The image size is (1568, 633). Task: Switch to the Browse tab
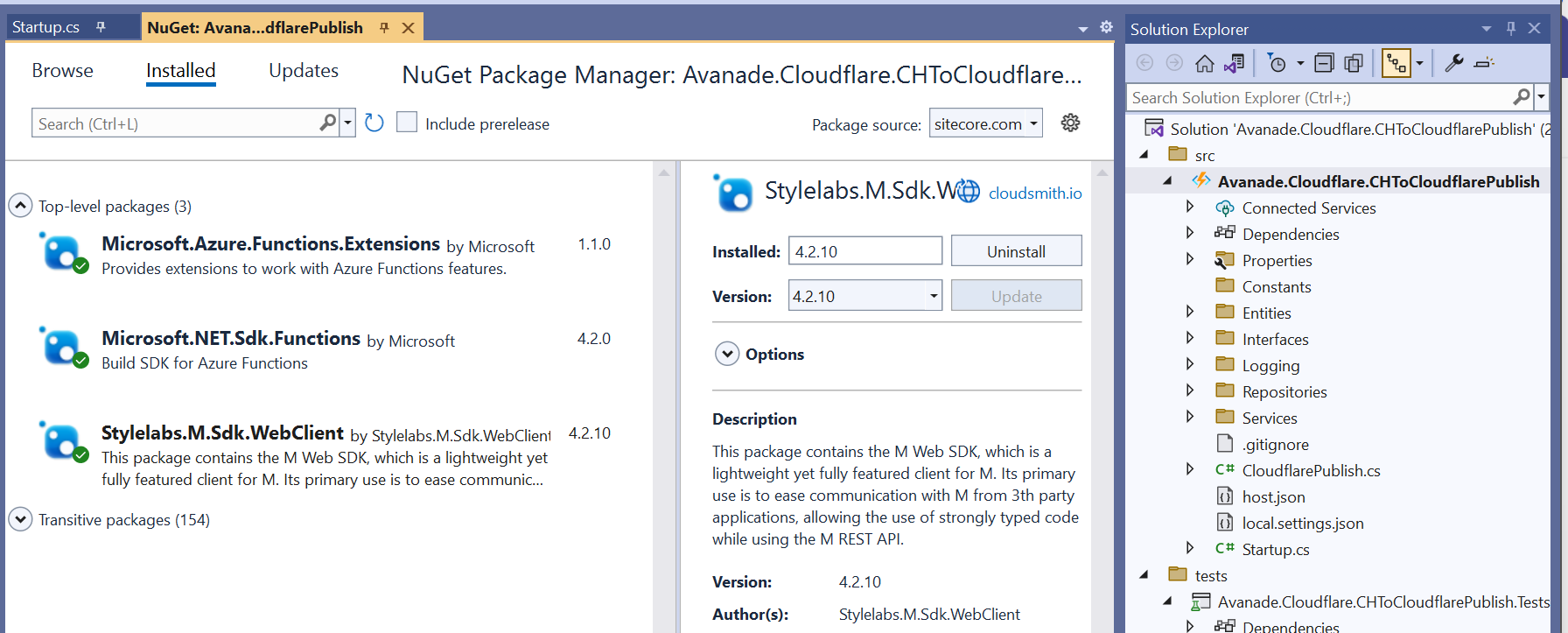(62, 71)
